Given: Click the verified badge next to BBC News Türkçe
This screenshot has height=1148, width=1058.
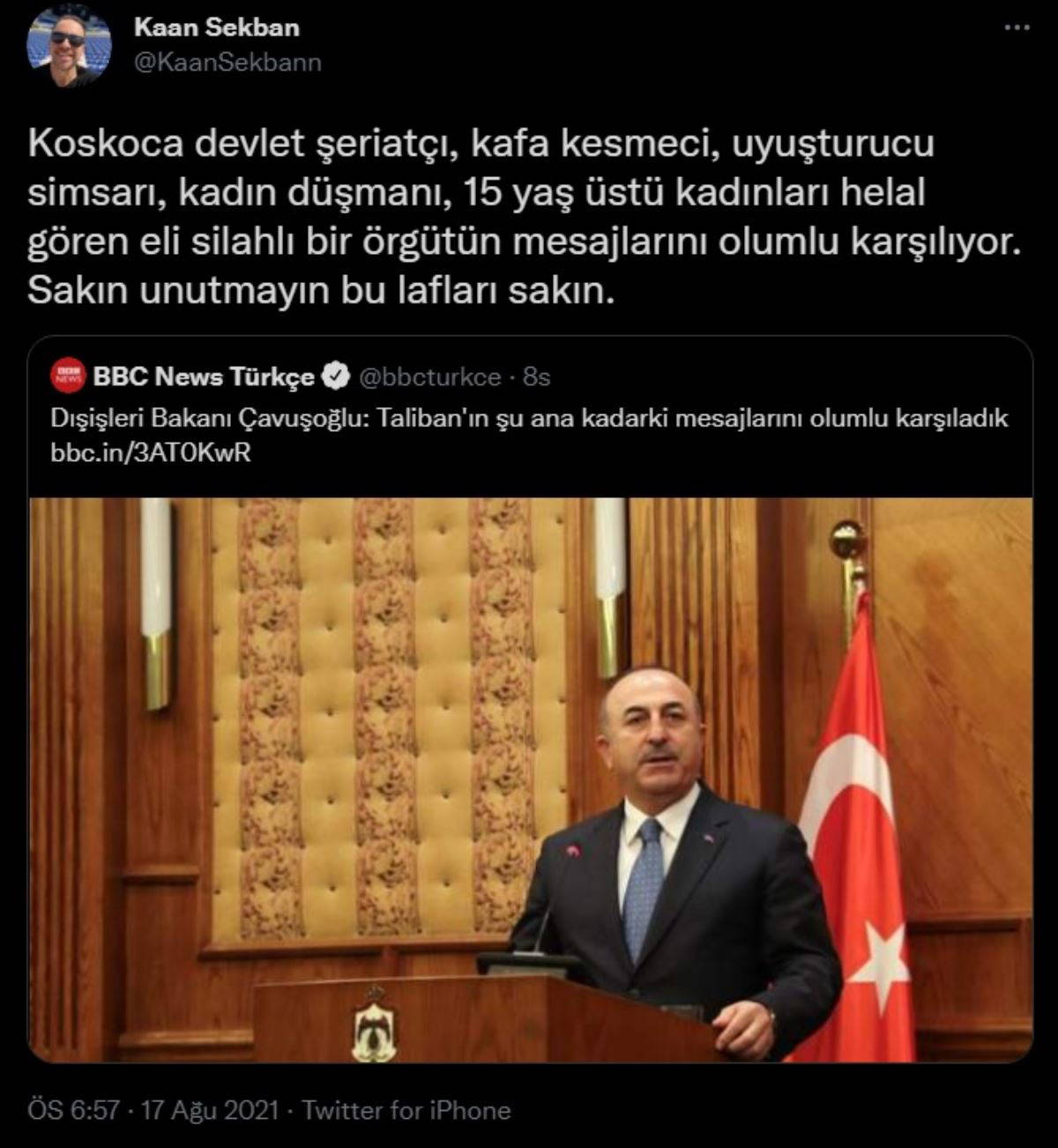Looking at the screenshot, I should pos(336,377).
